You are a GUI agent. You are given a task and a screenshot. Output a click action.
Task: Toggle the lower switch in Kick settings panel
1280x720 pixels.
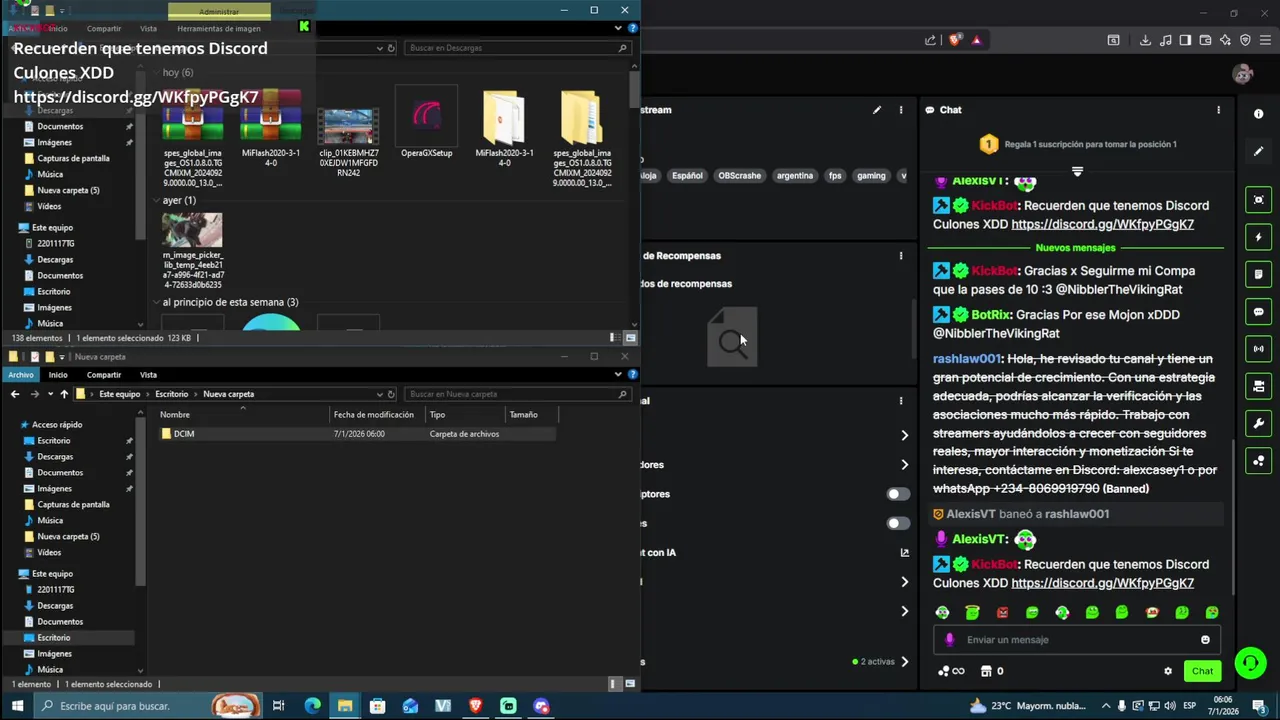898,523
